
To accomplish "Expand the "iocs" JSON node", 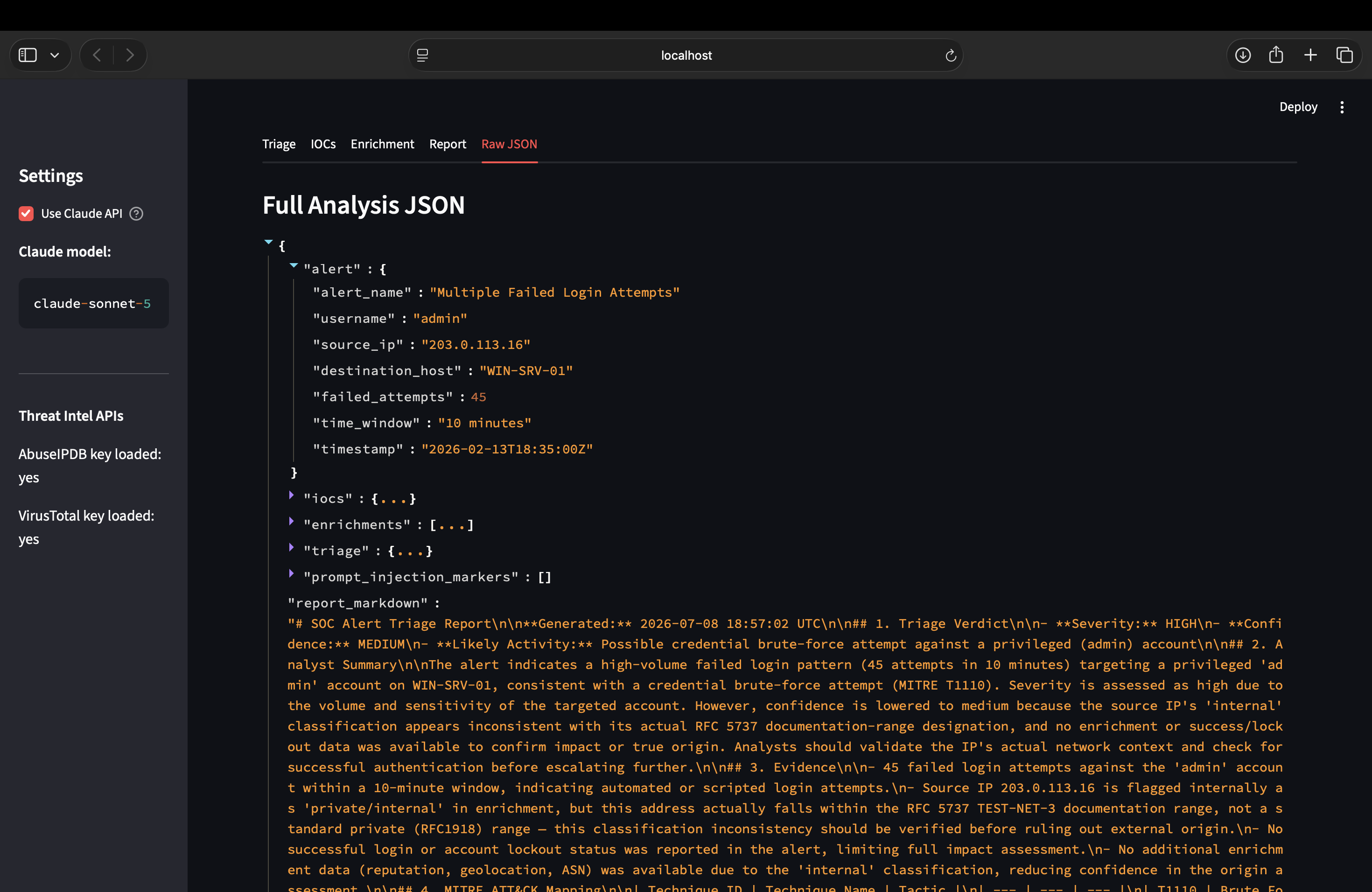I will [291, 495].
